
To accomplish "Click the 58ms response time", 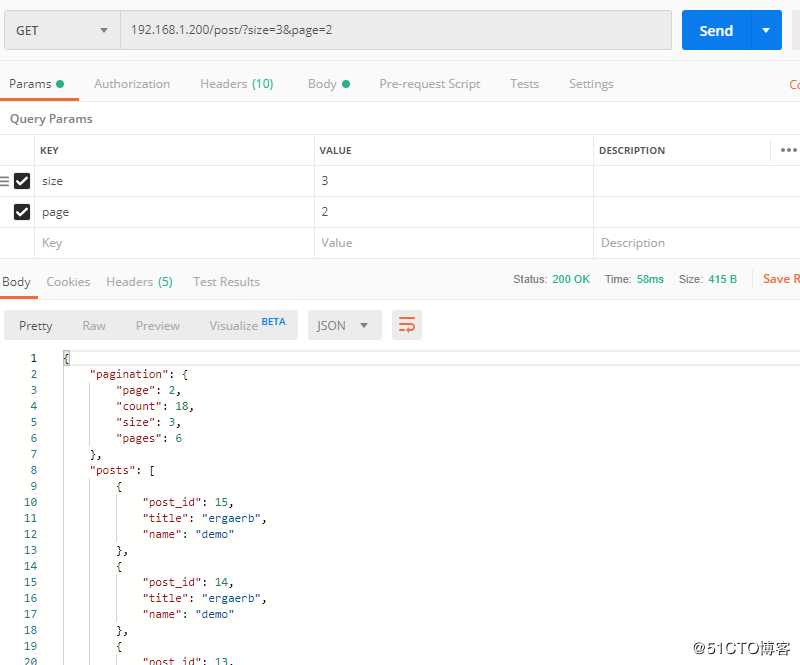I will 650,279.
